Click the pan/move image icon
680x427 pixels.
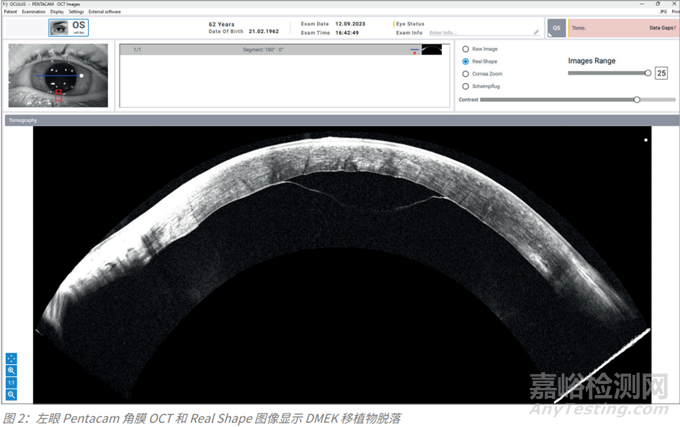[11, 358]
